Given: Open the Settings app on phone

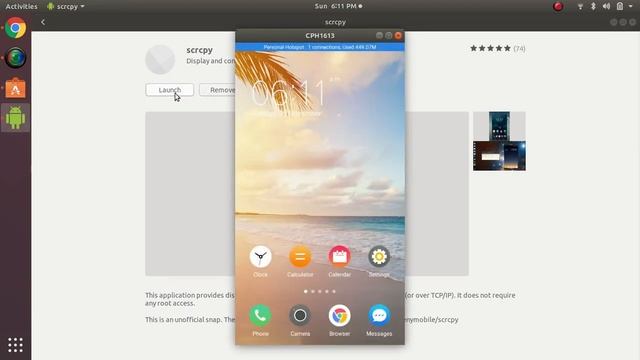Looking at the screenshot, I should point(379,257).
